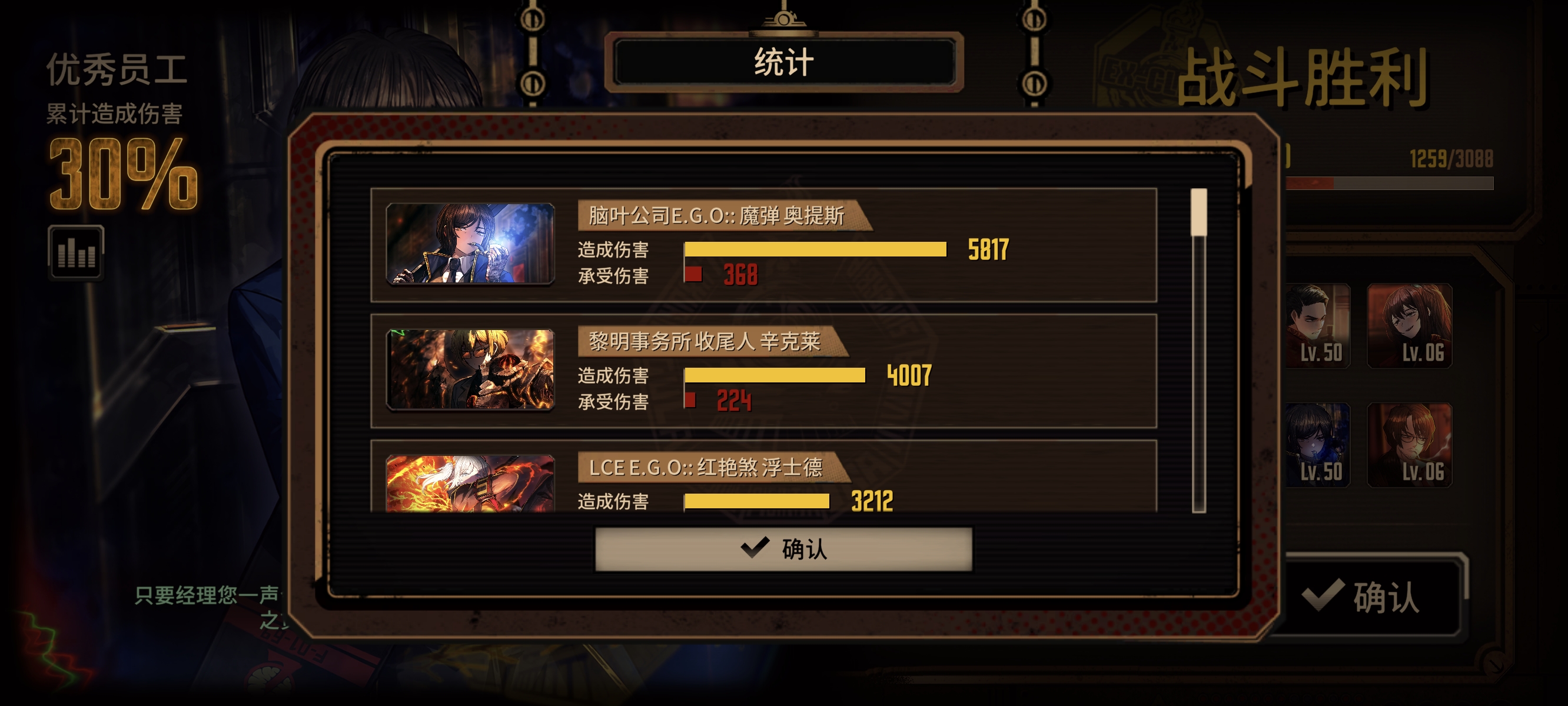This screenshot has height=706, width=1568.
Task: Click the 30% cumulative damage figure
Action: pos(124,174)
